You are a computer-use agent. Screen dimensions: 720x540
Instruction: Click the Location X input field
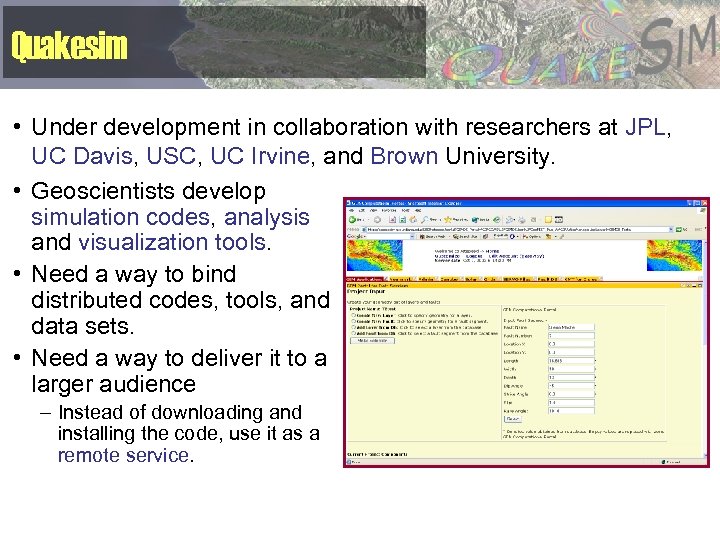[571, 344]
